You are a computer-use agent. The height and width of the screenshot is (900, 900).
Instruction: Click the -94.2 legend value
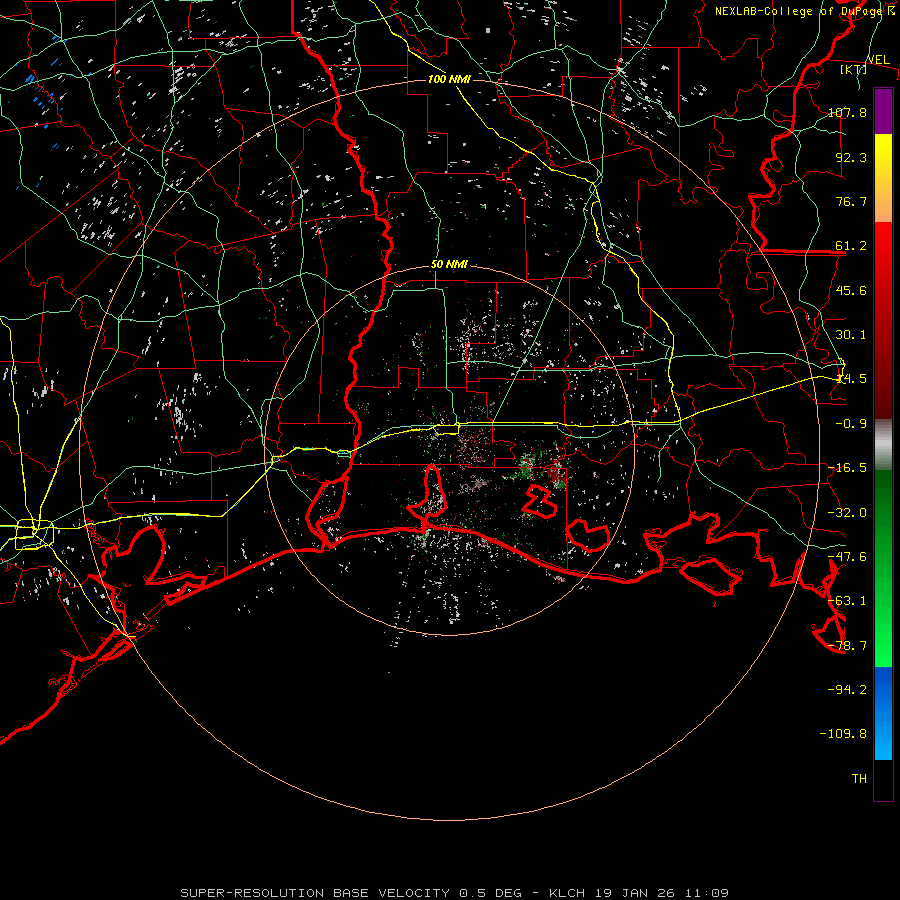coord(847,689)
